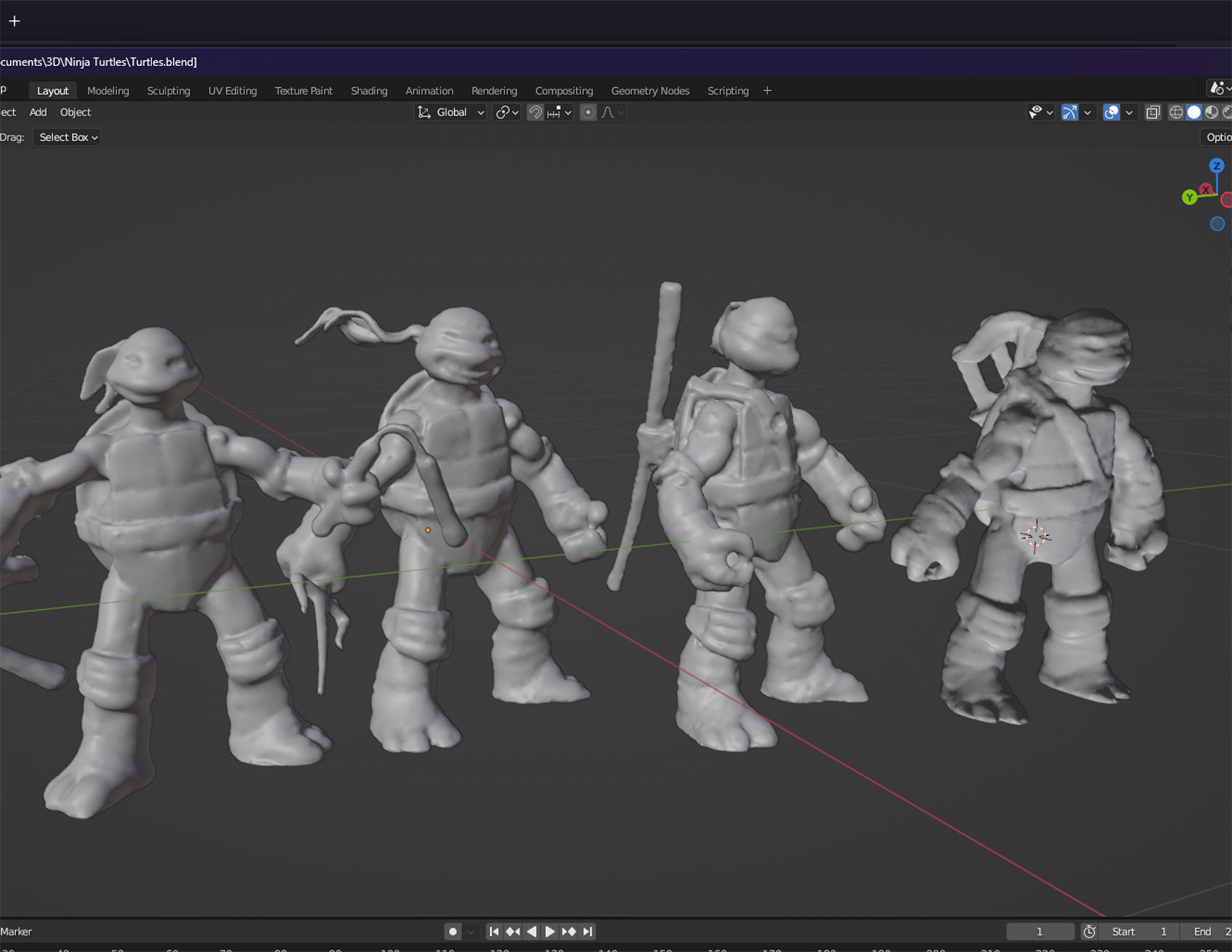Toggle viewport overlays on or off

[1111, 112]
